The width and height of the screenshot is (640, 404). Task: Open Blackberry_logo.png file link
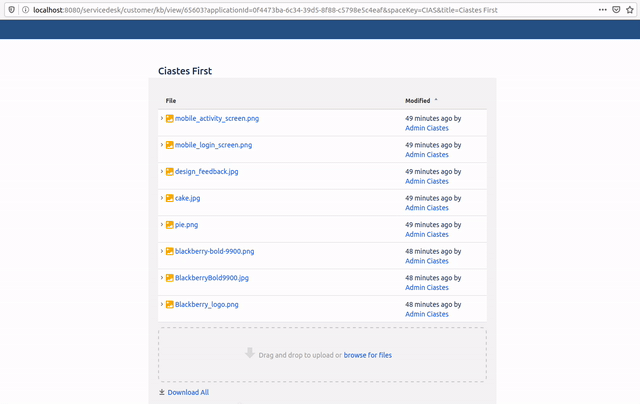[x=207, y=304]
